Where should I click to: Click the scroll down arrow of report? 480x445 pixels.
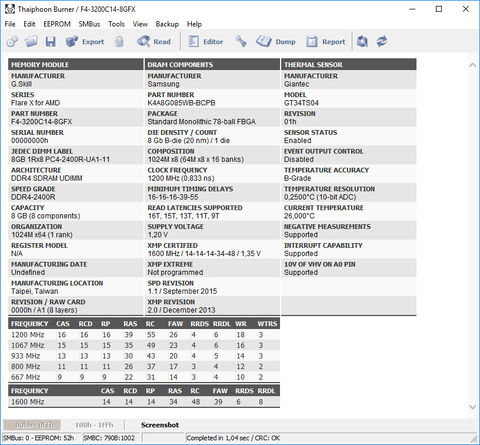(x=472, y=407)
